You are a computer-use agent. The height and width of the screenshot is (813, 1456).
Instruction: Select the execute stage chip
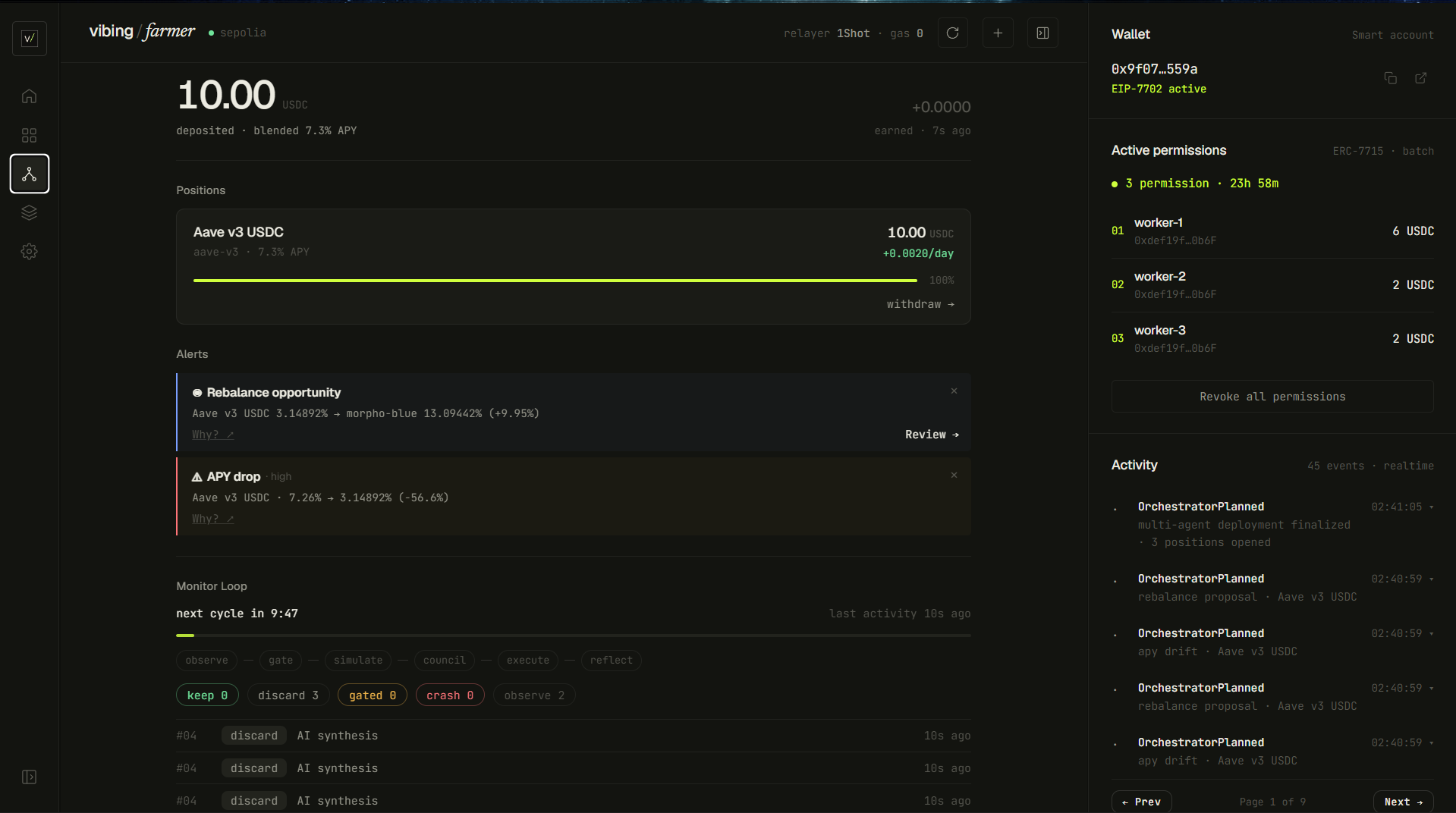[528, 661]
